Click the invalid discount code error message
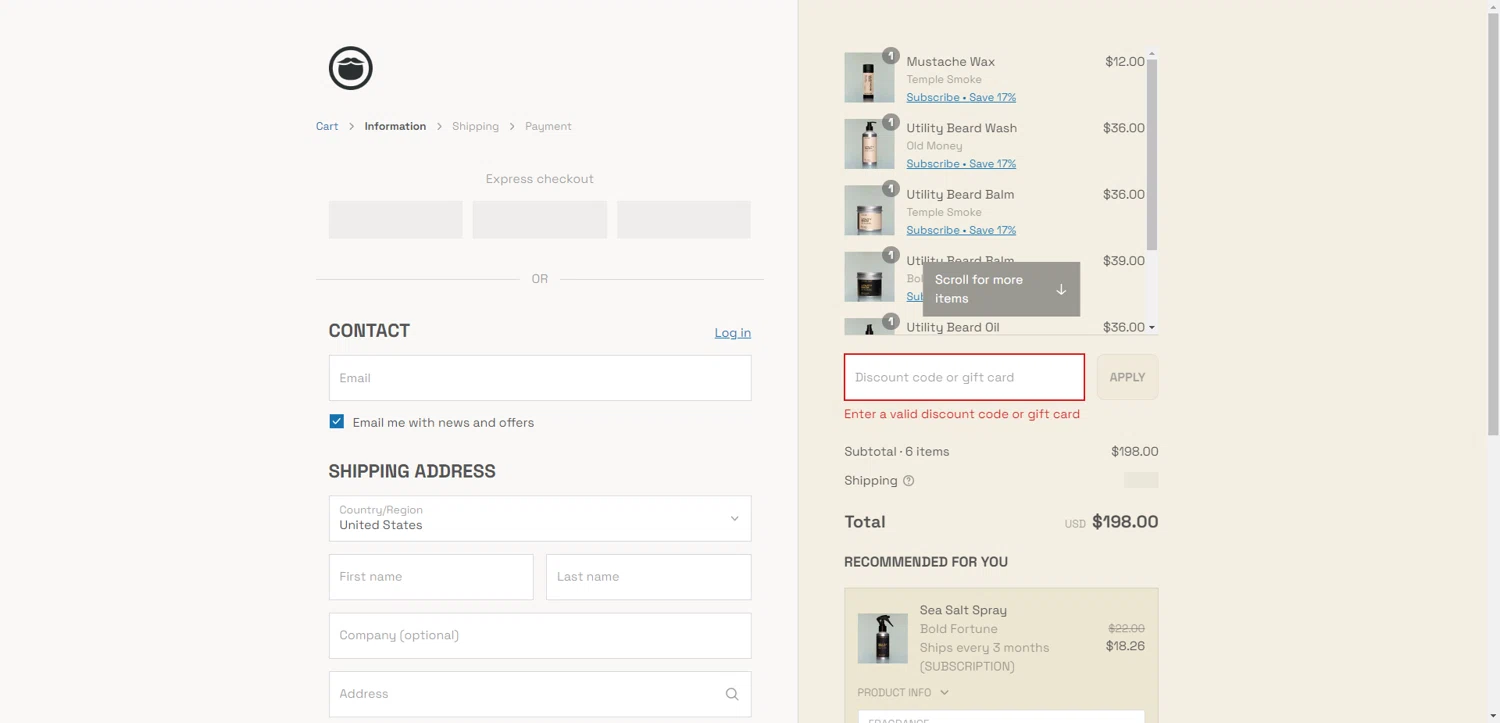 pyautogui.click(x=962, y=414)
